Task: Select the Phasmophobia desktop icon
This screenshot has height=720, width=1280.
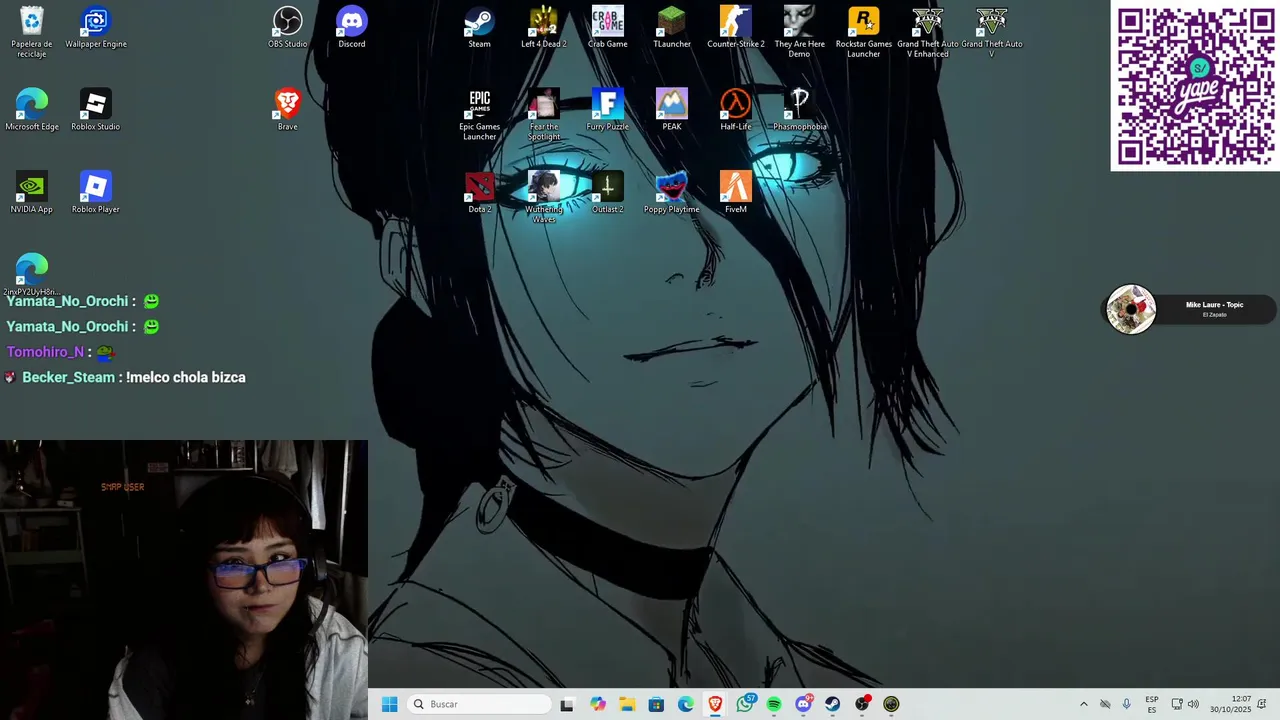Action: click(800, 110)
